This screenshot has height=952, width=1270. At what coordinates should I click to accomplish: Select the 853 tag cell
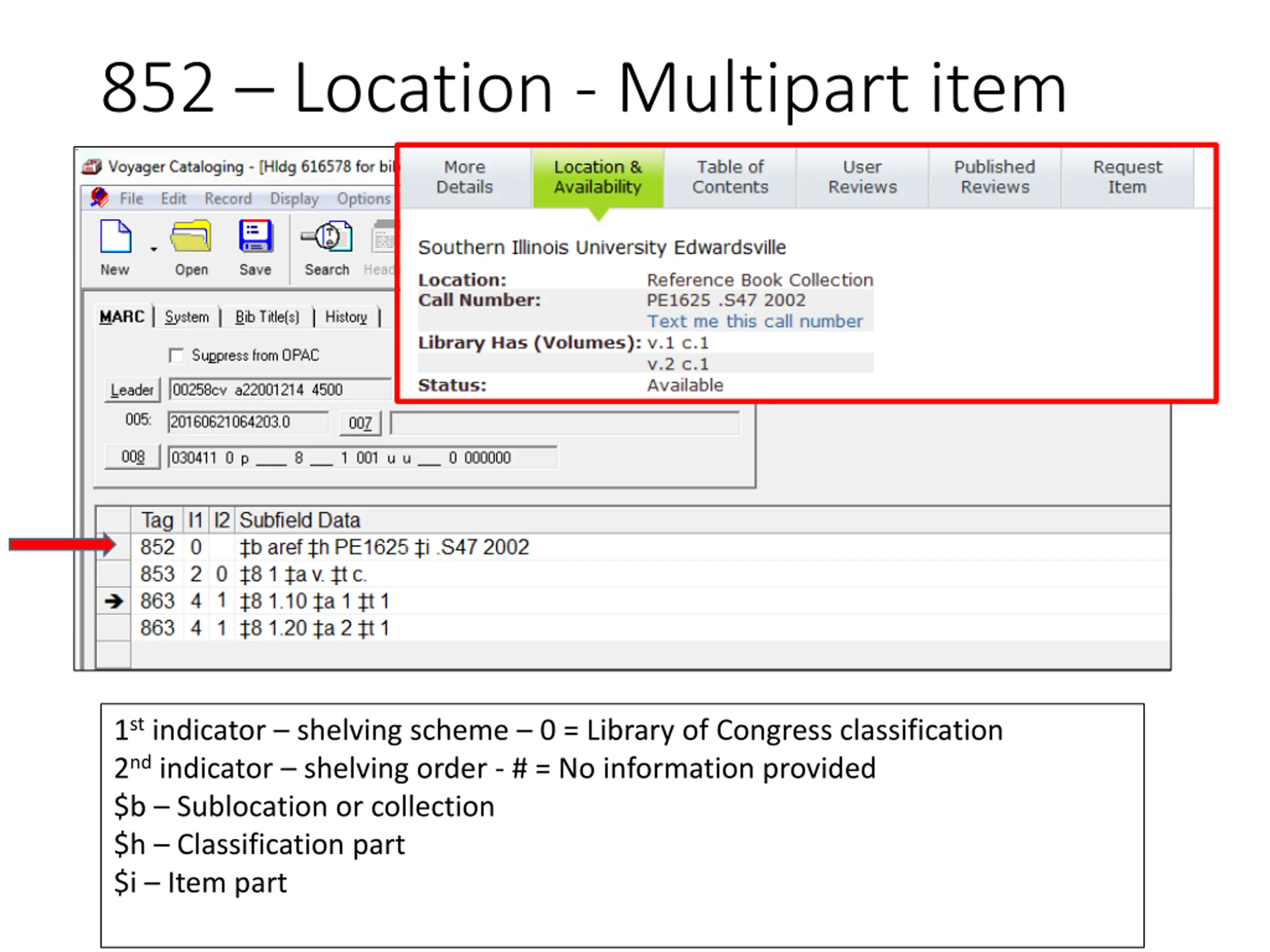pos(157,574)
